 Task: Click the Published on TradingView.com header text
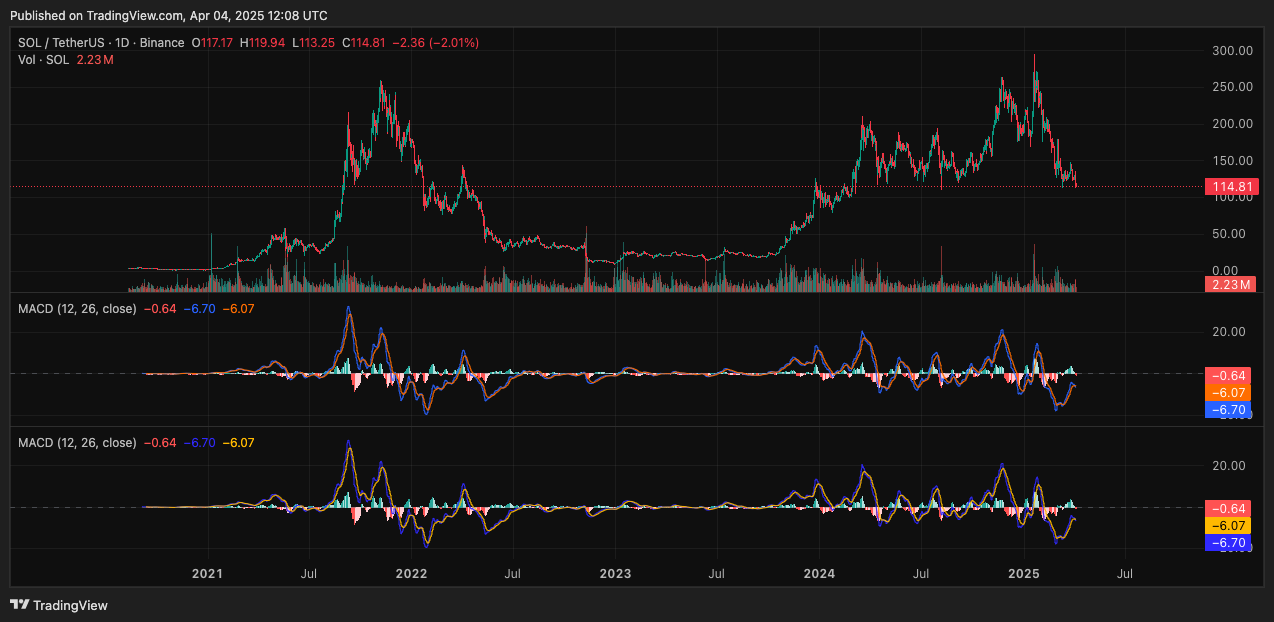168,16
